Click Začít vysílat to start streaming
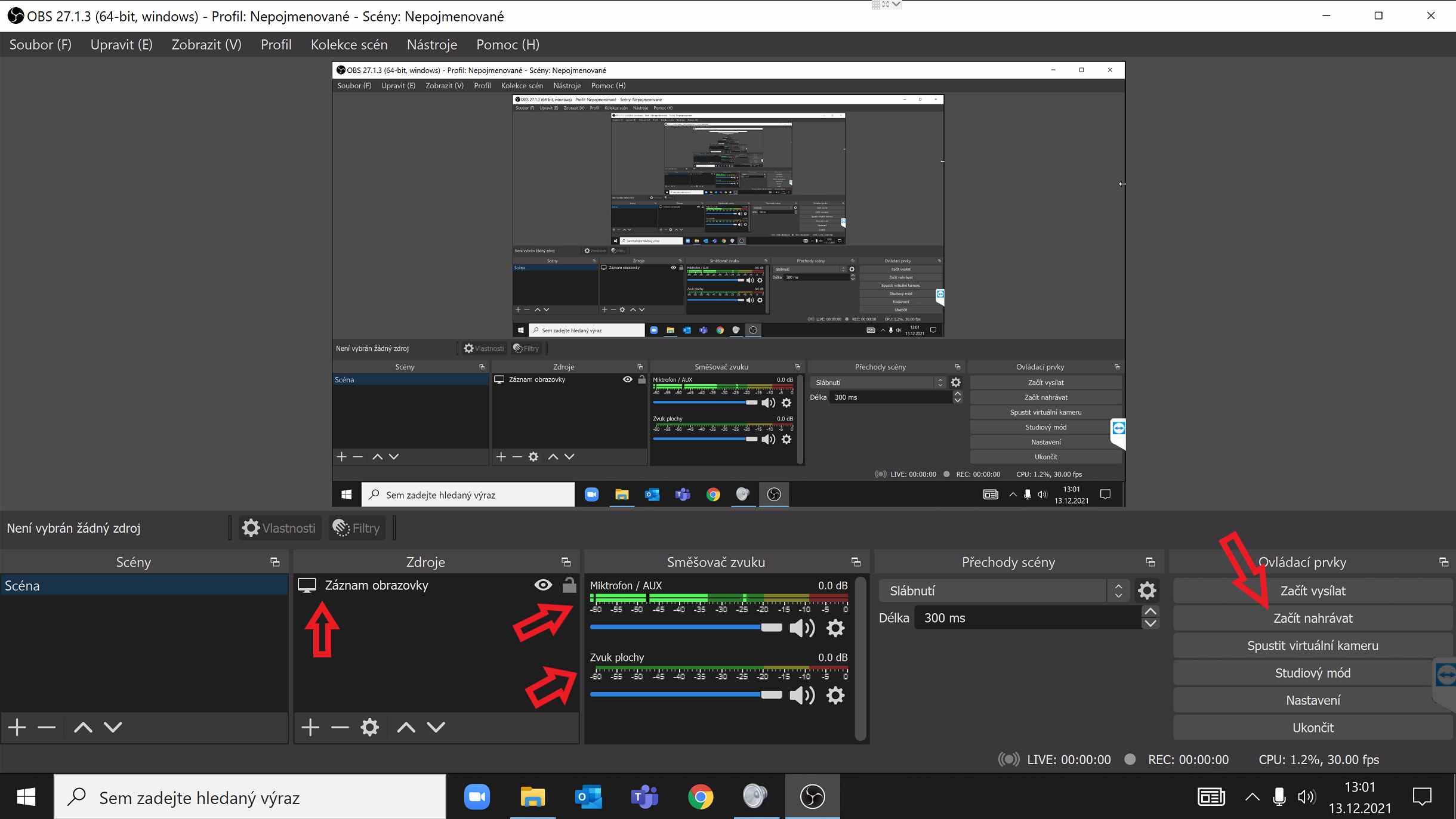This screenshot has height=819, width=1456. click(1313, 591)
